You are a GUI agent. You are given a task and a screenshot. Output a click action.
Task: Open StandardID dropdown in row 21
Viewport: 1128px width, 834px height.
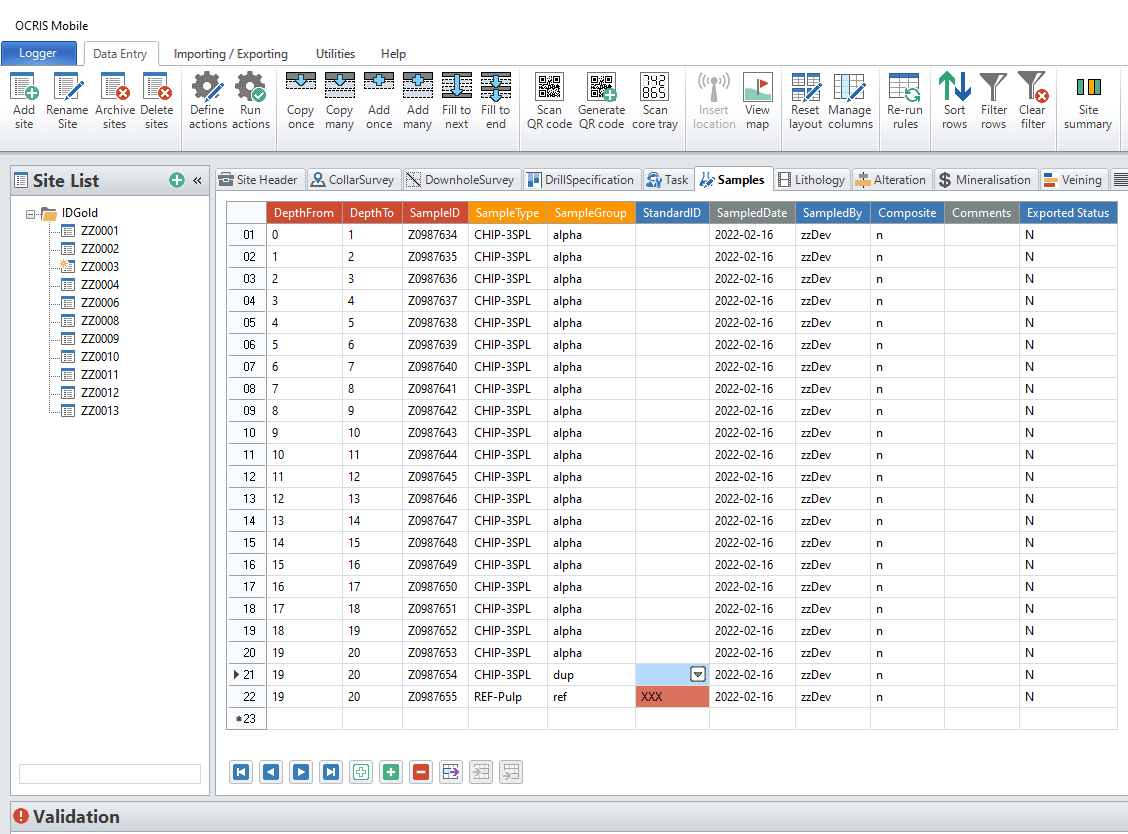(x=698, y=675)
